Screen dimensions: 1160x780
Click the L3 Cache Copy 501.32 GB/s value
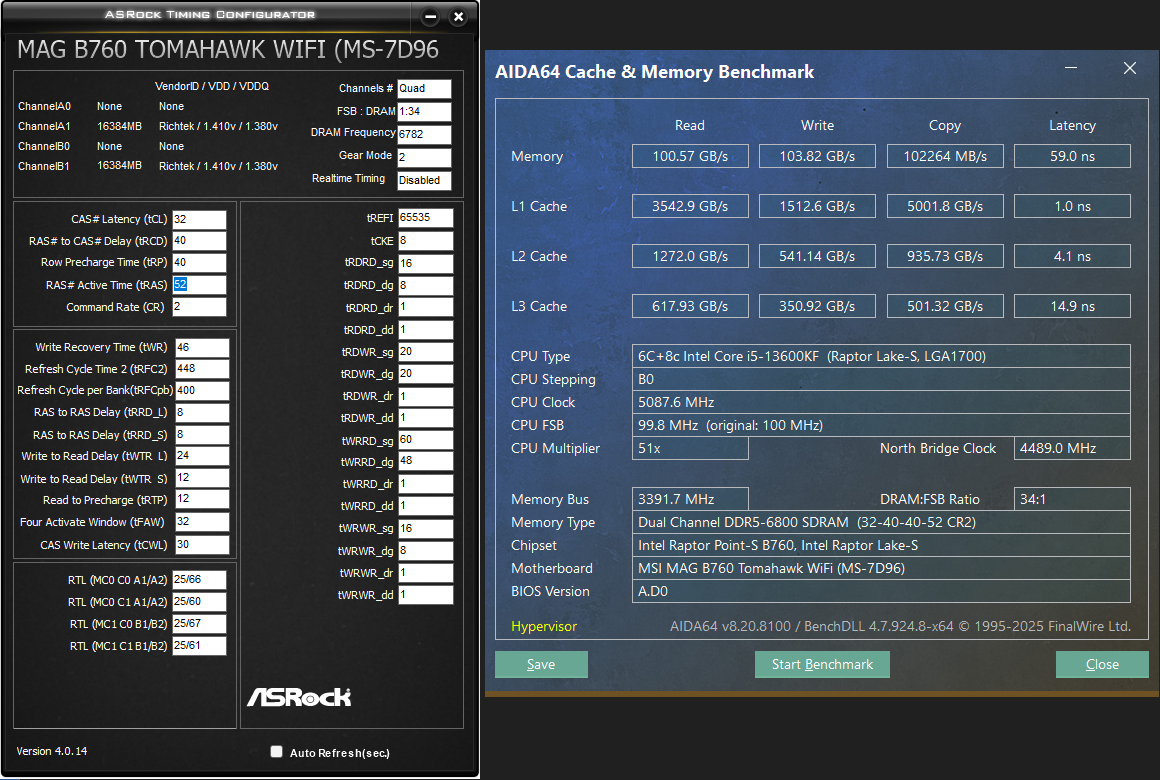[945, 306]
